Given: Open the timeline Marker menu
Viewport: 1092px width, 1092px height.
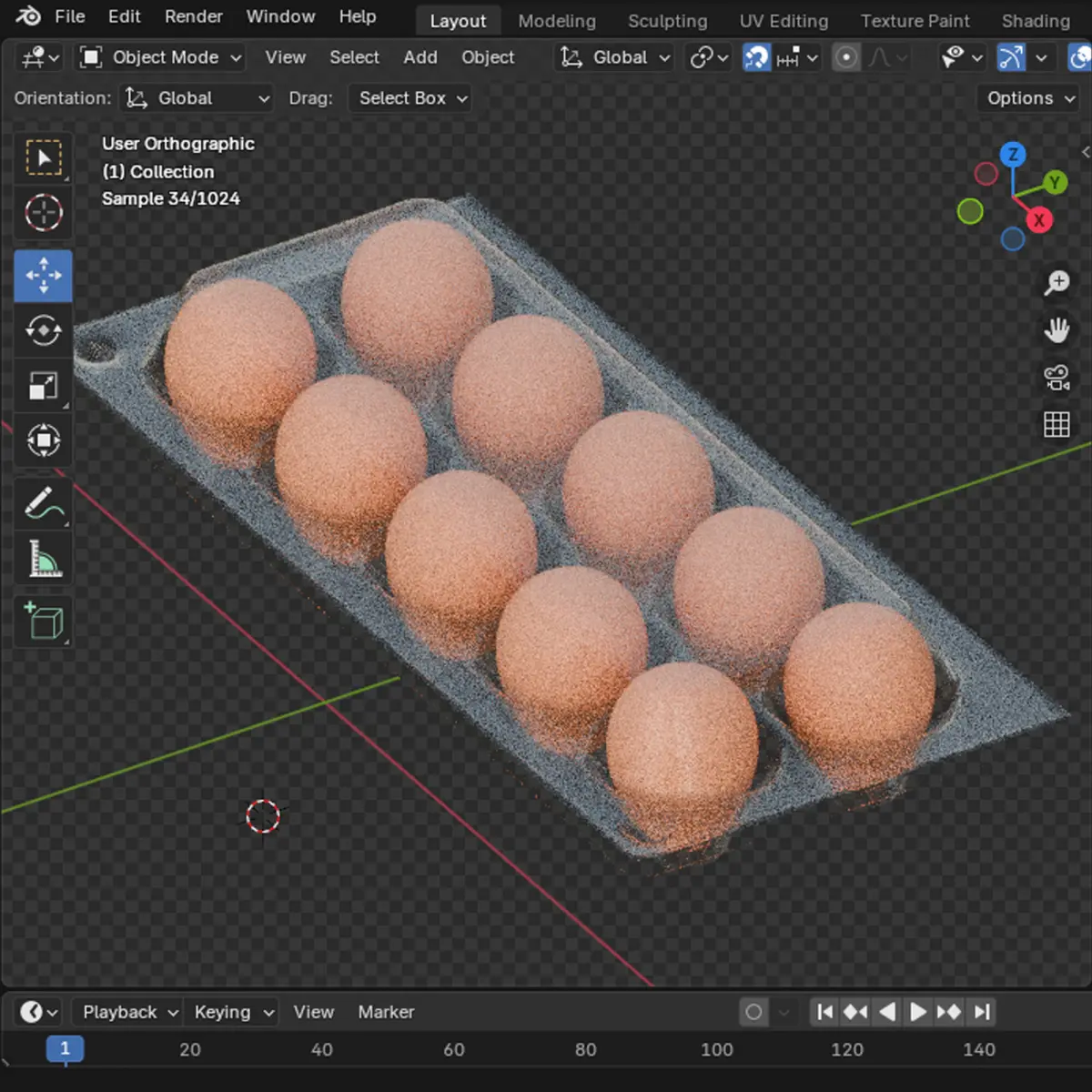Looking at the screenshot, I should pyautogui.click(x=386, y=1012).
